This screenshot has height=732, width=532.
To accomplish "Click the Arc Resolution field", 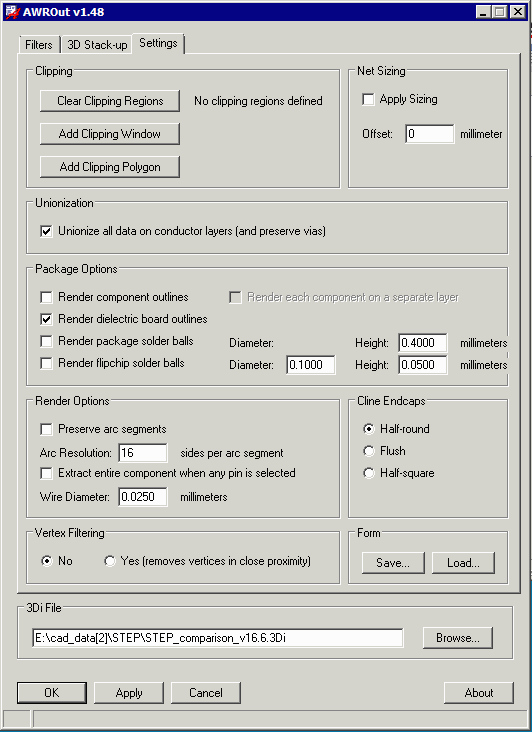I will click(143, 453).
